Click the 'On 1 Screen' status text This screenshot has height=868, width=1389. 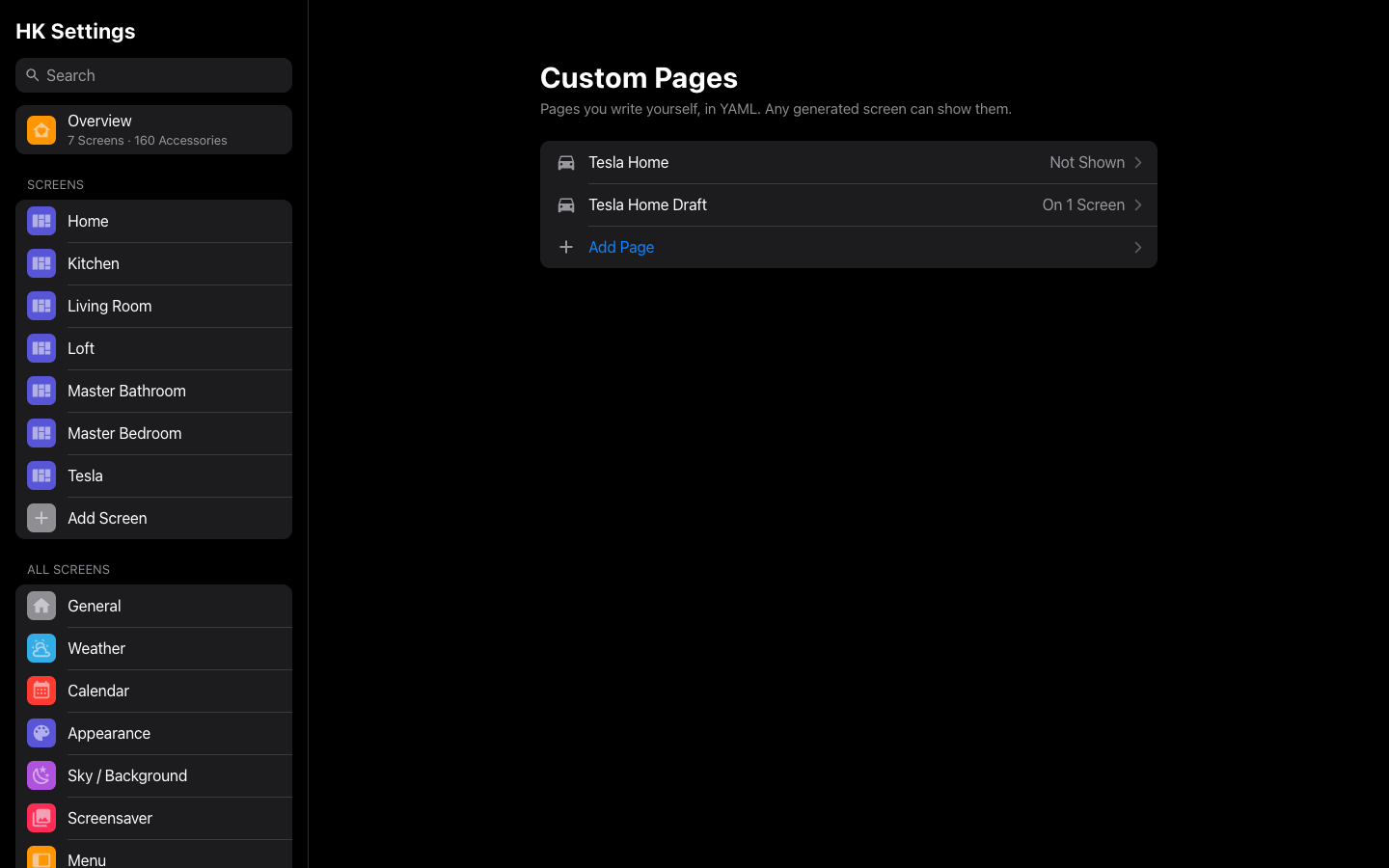tap(1083, 204)
